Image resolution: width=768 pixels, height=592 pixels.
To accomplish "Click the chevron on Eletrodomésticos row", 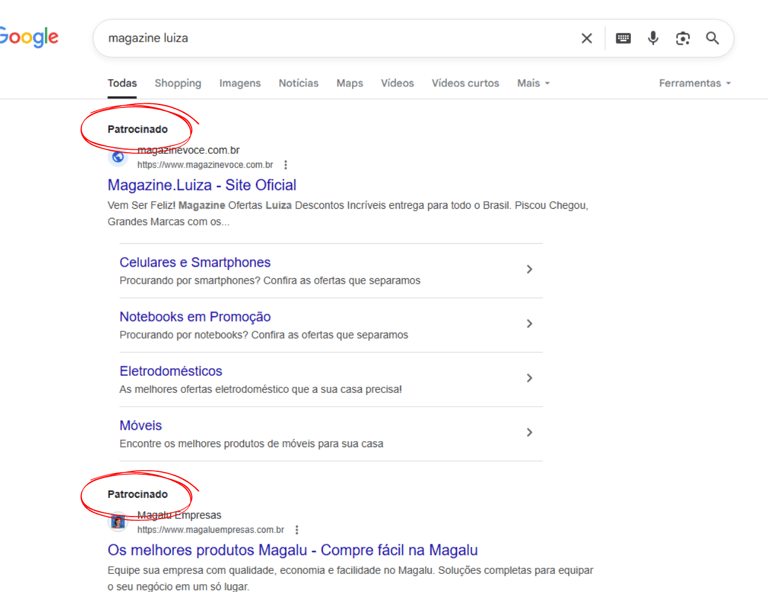I will (x=529, y=378).
